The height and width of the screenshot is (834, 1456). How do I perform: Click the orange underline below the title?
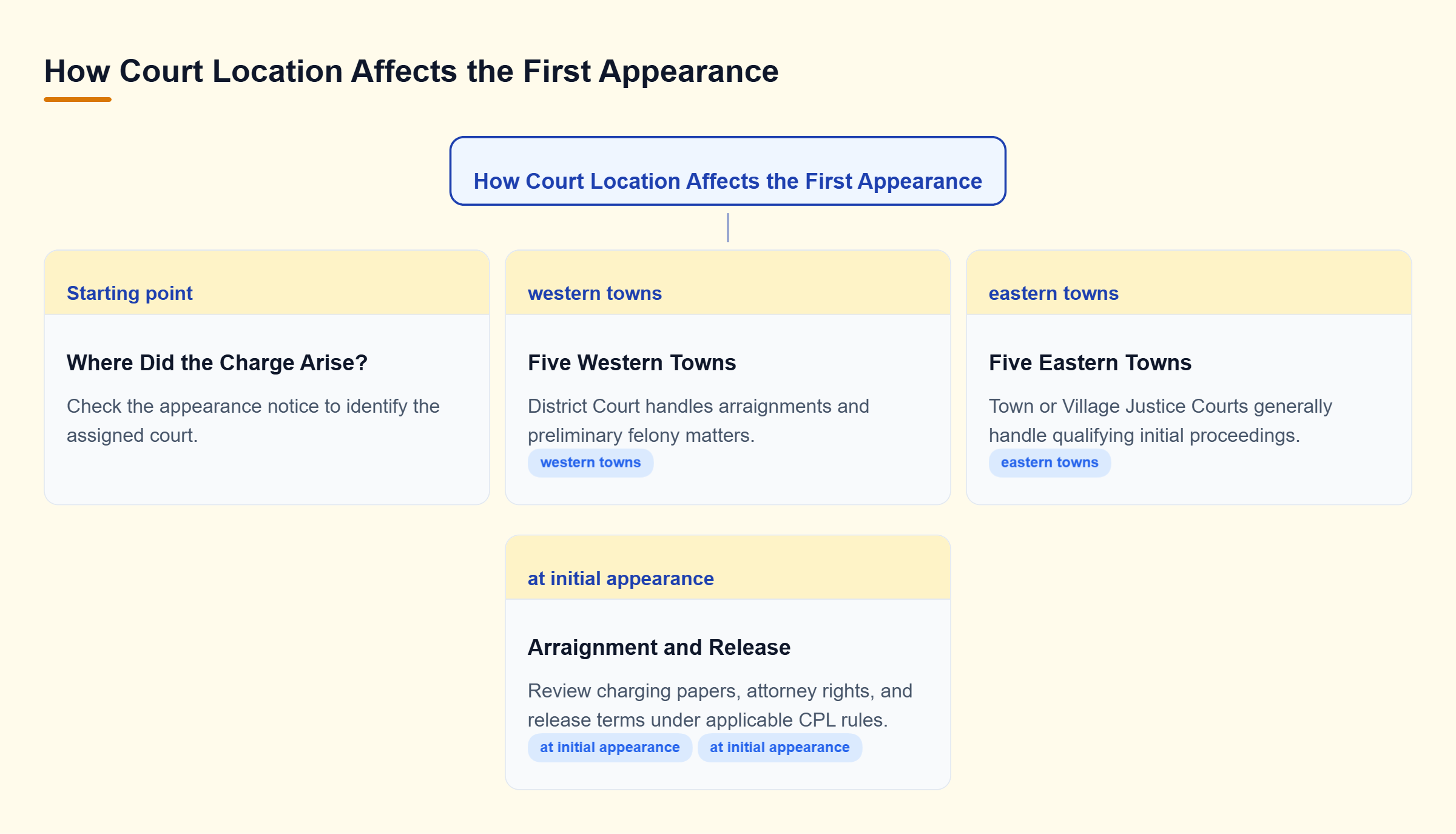78,100
